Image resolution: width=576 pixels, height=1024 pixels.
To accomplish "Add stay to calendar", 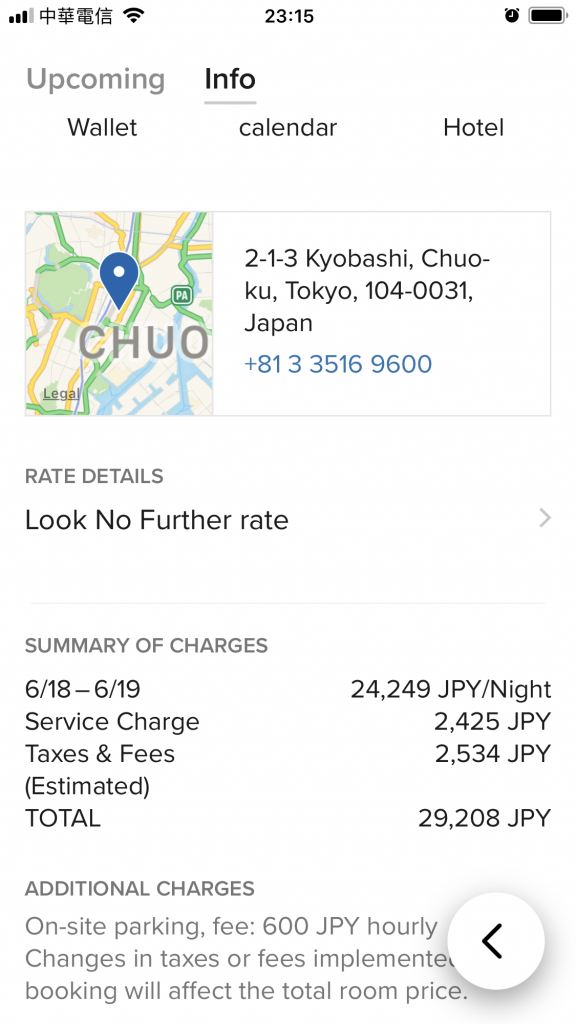I will click(288, 127).
